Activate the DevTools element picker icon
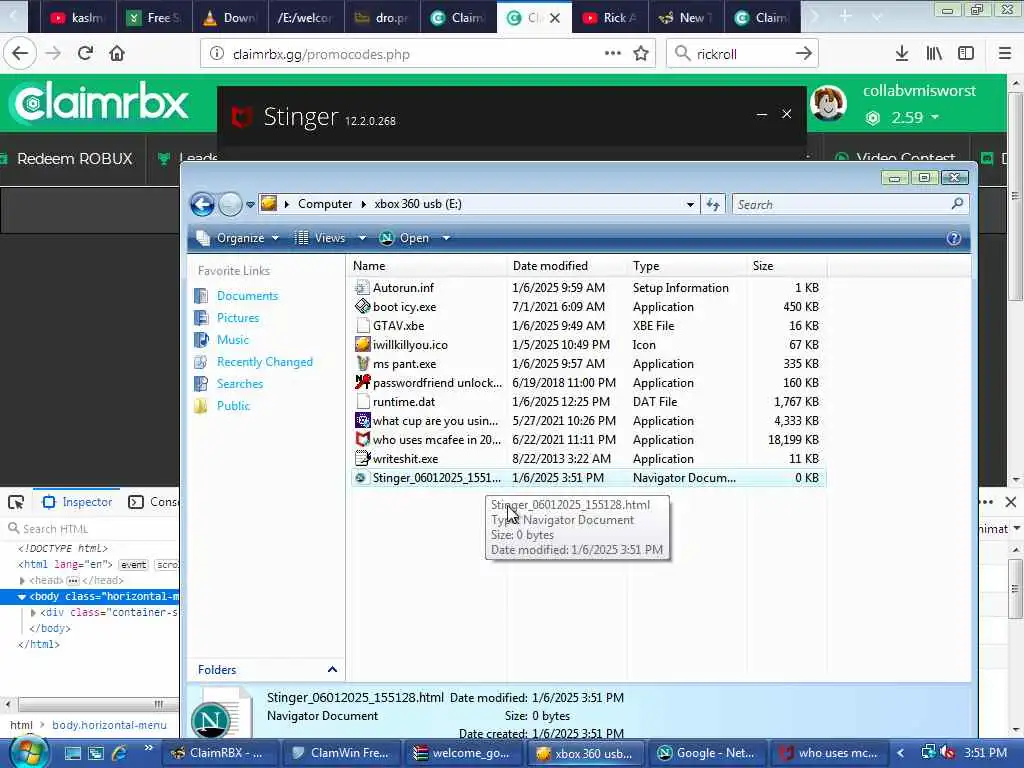The image size is (1024, 768). (16, 502)
